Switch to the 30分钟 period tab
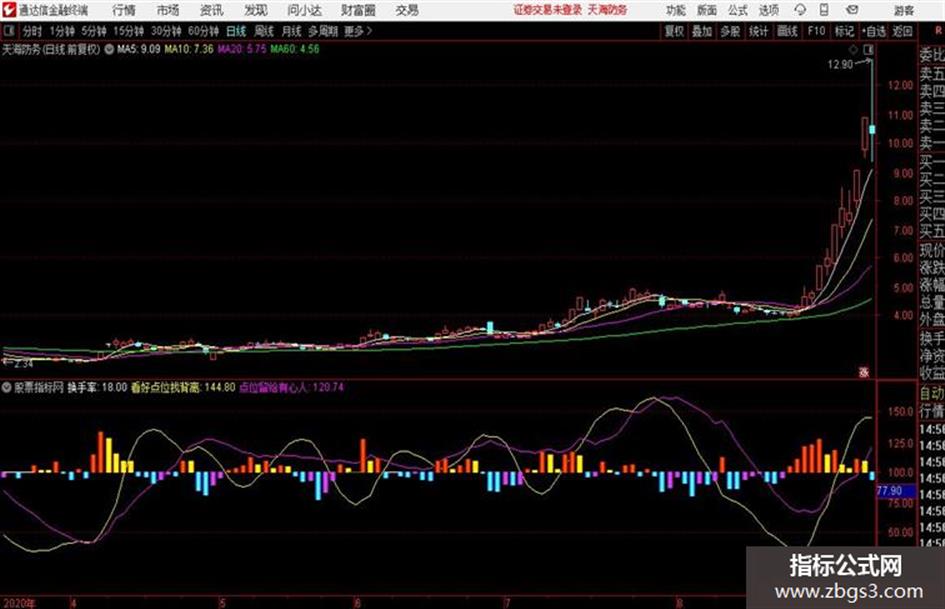The height and width of the screenshot is (609, 945). tap(166, 31)
